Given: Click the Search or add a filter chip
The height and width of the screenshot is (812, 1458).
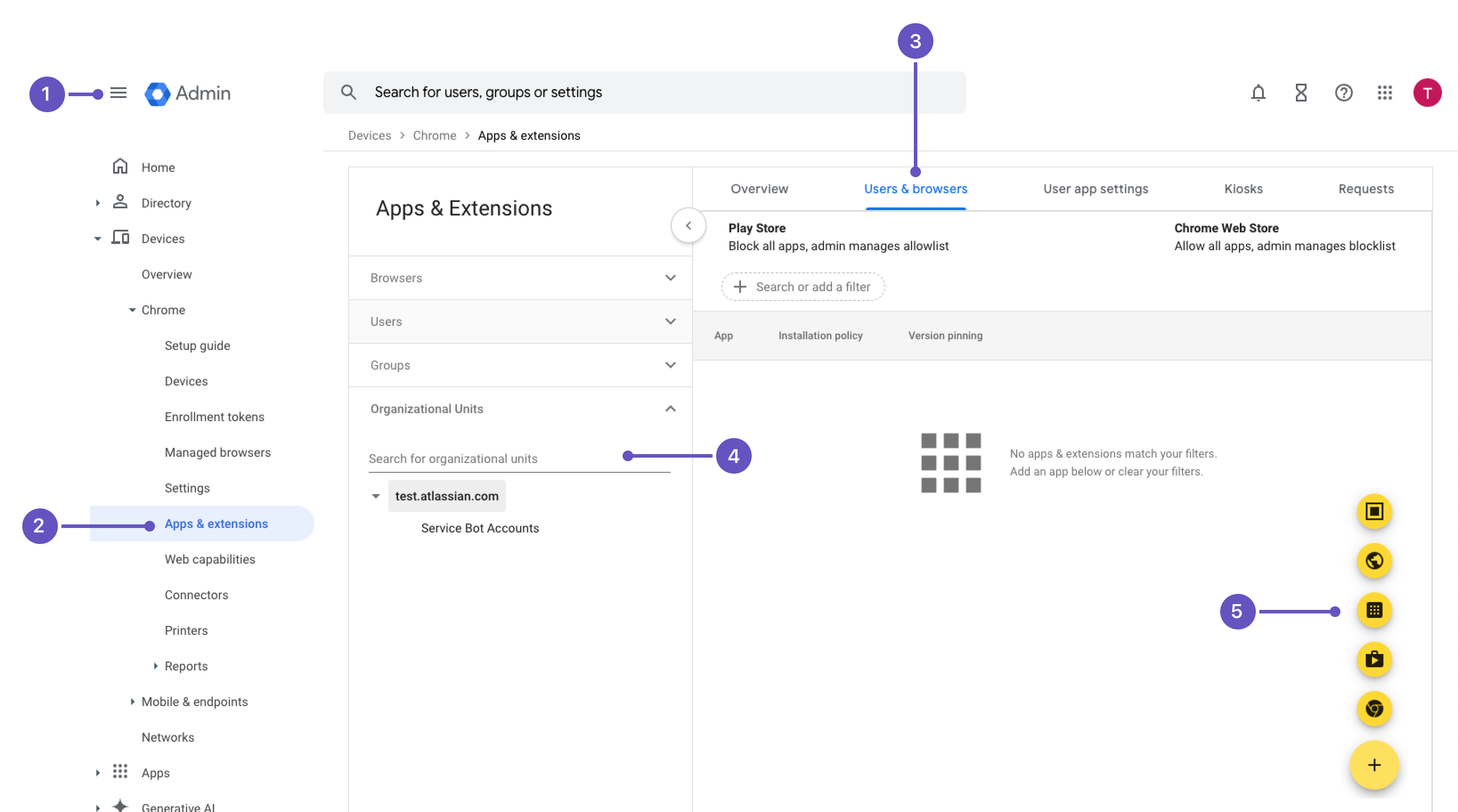Looking at the screenshot, I should coord(802,287).
